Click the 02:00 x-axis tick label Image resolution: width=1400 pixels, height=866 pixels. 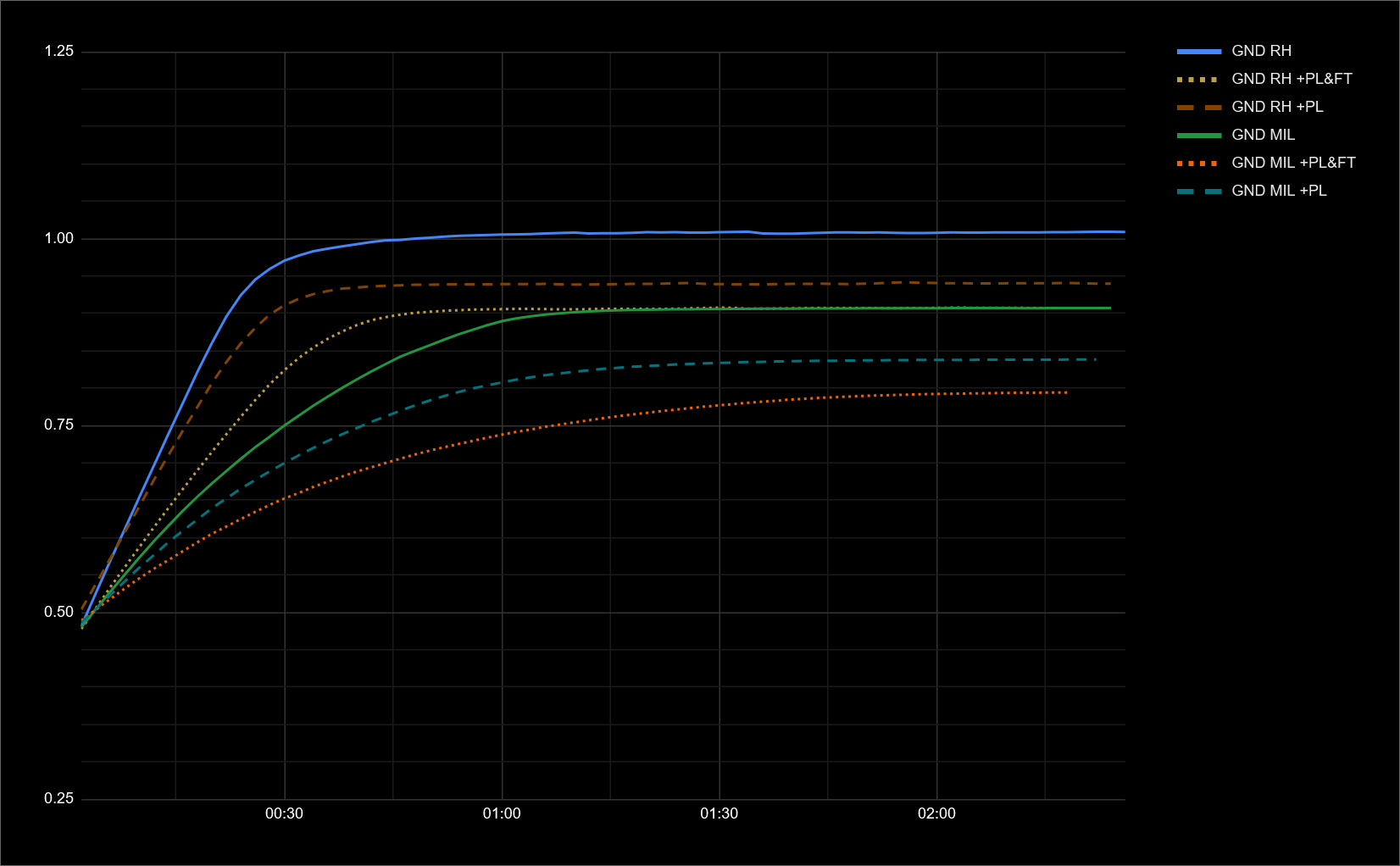pos(936,813)
